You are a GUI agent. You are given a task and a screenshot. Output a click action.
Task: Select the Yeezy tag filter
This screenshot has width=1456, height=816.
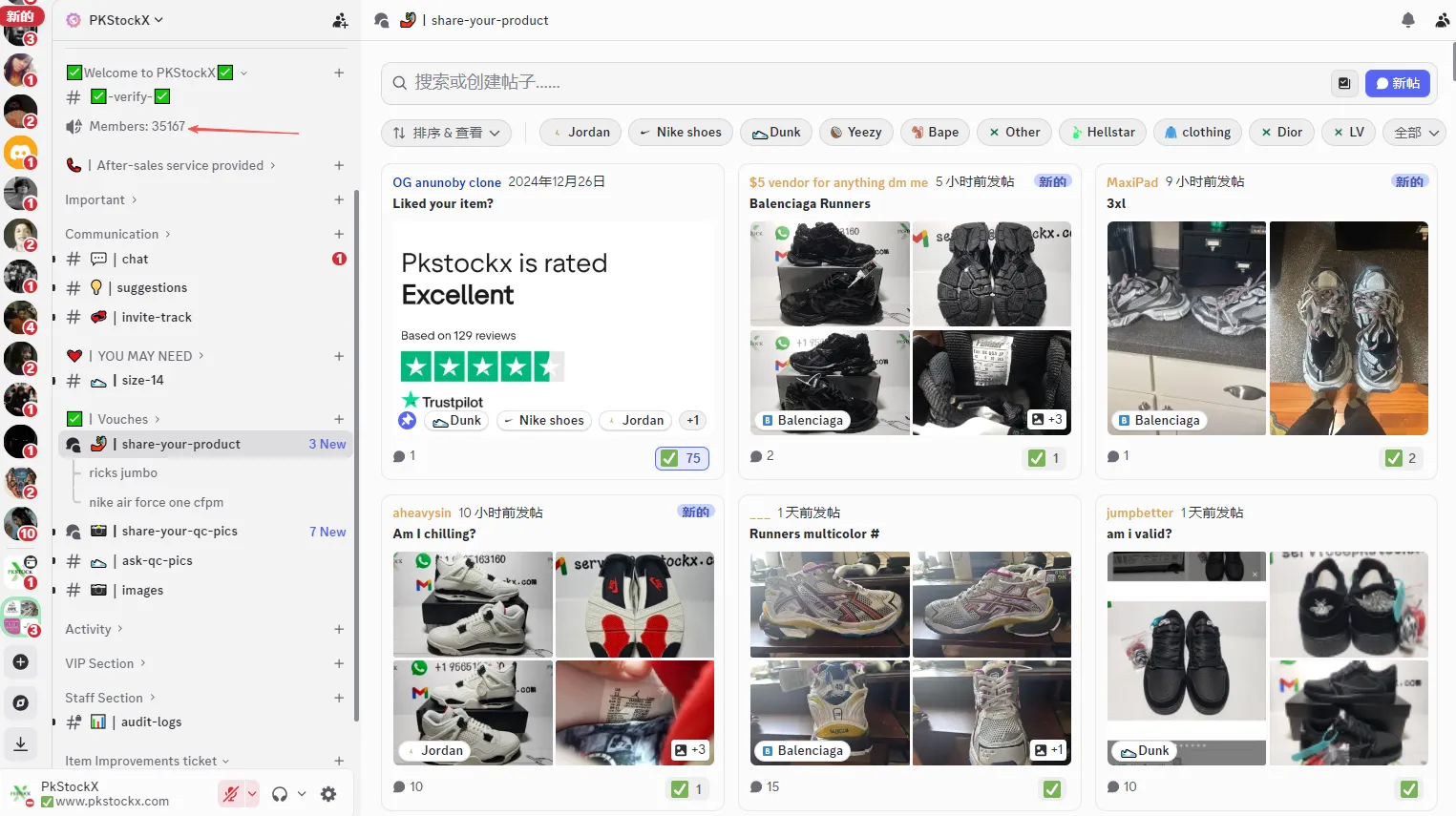(x=855, y=133)
